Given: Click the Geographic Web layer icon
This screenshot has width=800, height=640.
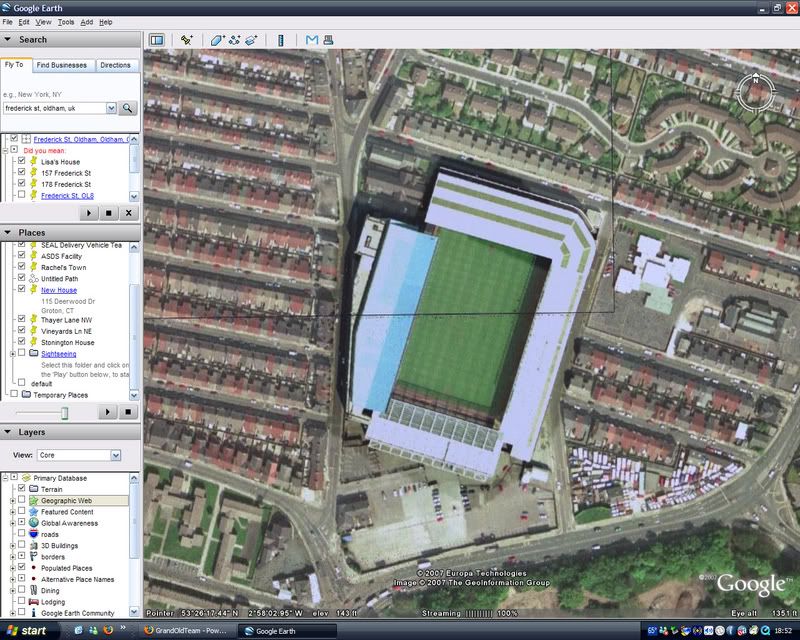Looking at the screenshot, I should tap(34, 501).
